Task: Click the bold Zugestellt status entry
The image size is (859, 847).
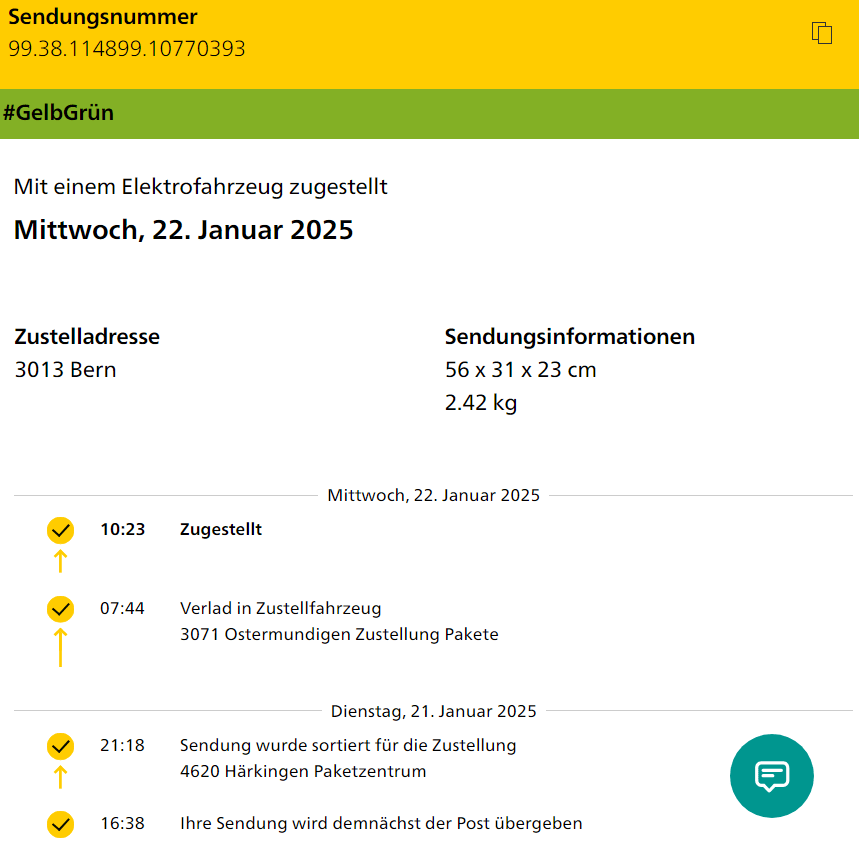Action: (221, 529)
